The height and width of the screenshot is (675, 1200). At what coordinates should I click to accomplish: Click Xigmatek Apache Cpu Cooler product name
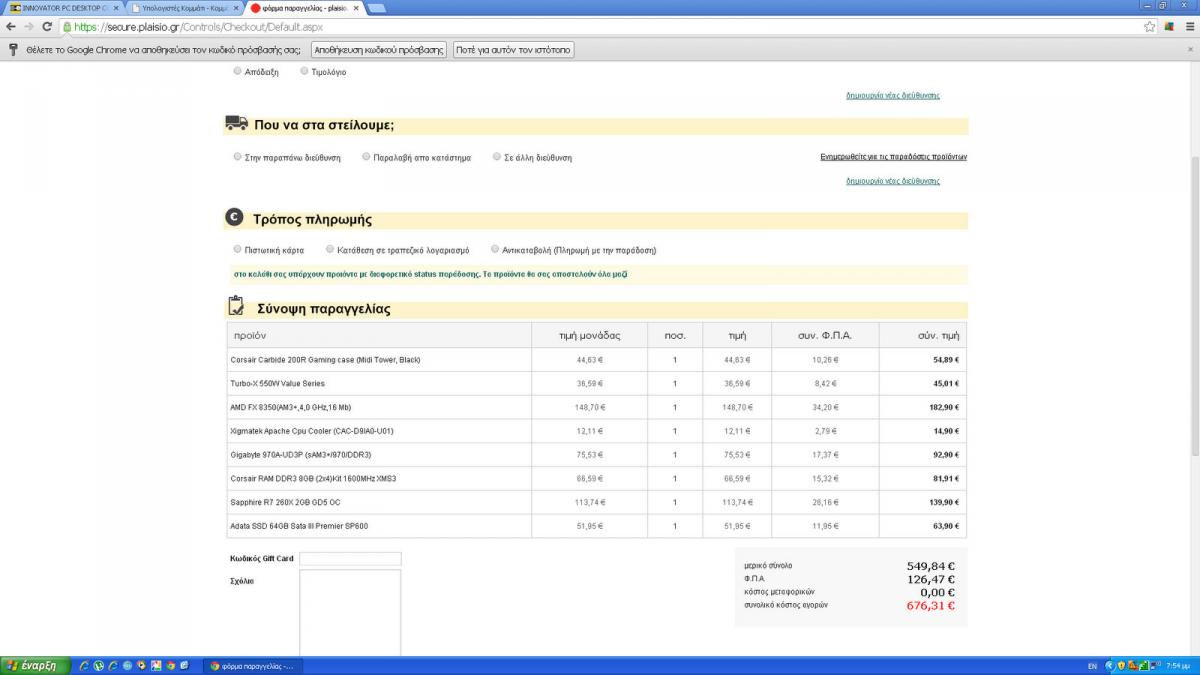(311, 432)
